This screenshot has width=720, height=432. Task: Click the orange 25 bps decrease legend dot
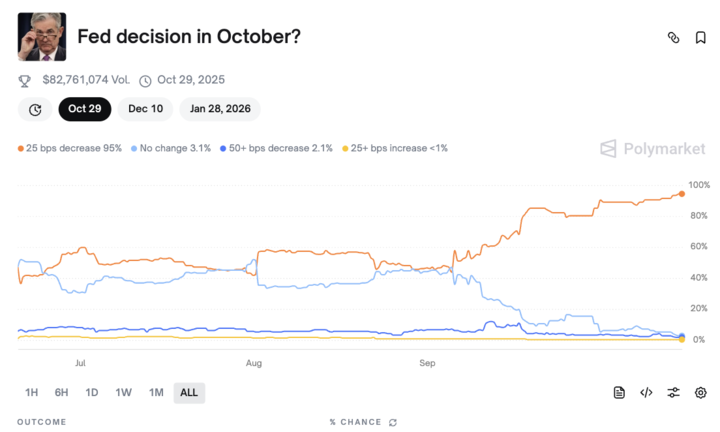pyautogui.click(x=21, y=148)
